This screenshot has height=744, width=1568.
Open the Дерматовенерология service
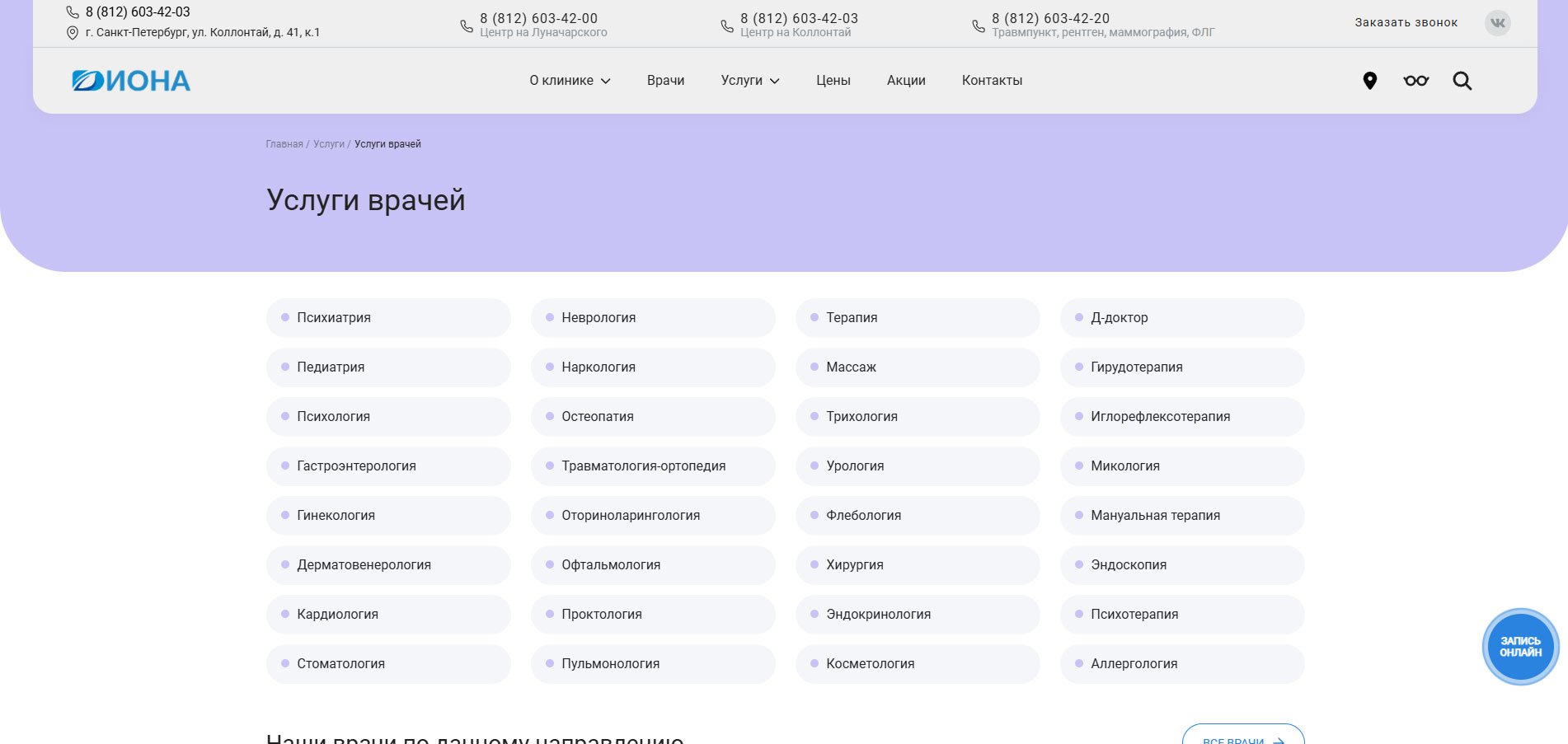[388, 565]
